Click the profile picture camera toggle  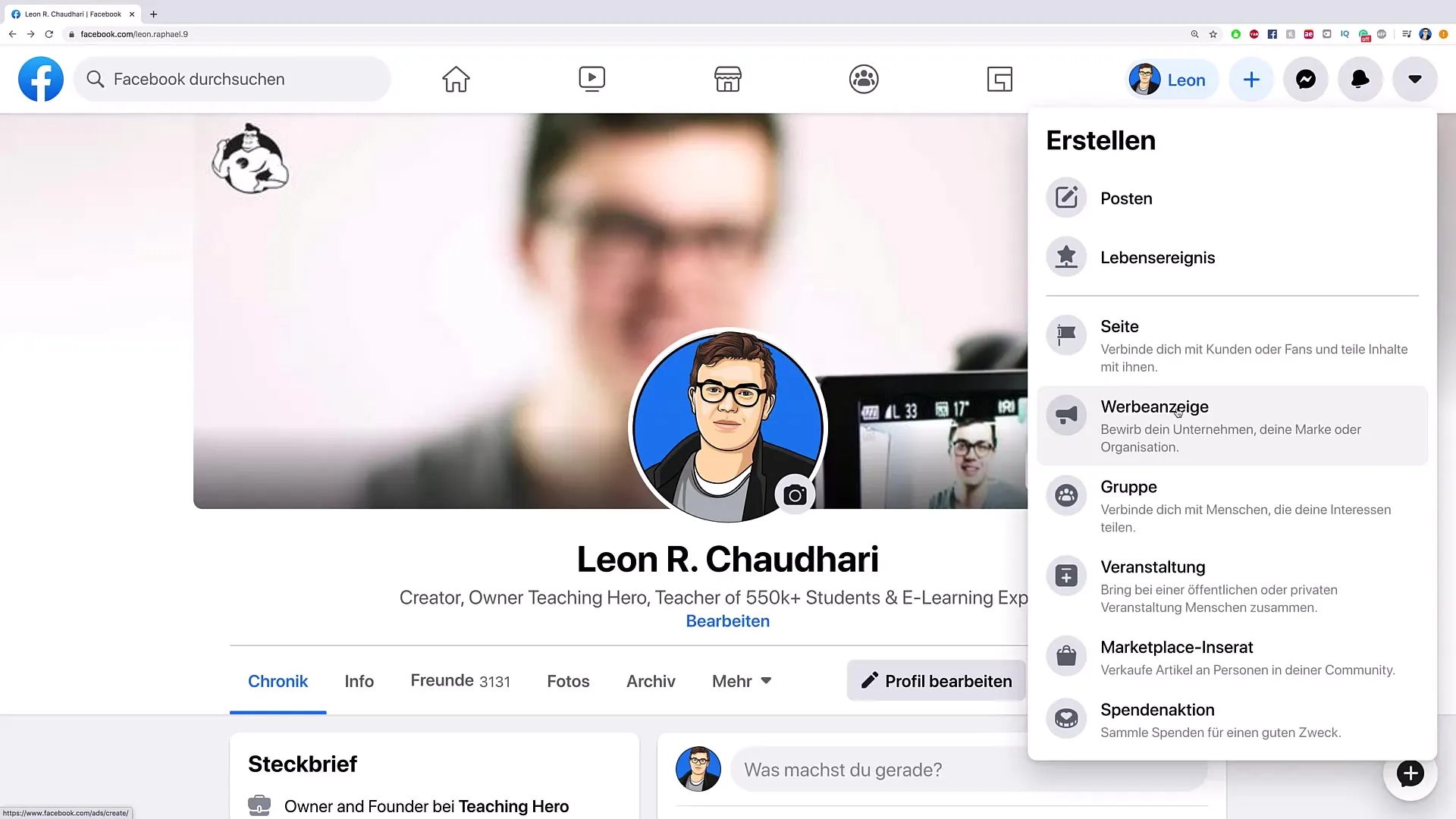795,494
